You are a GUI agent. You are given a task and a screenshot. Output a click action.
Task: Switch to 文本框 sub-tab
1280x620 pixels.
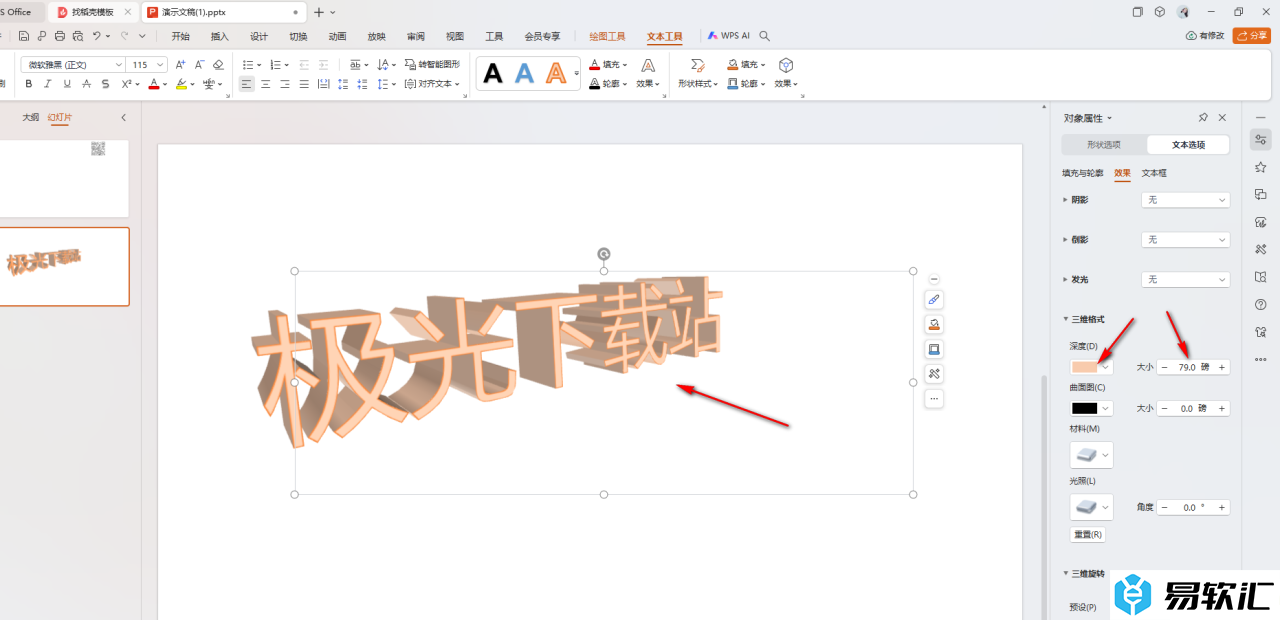coord(1154,173)
